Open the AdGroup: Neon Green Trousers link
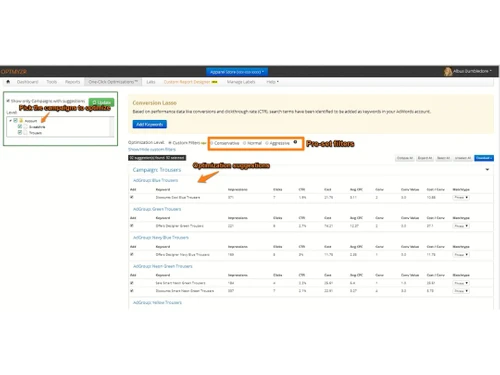 [163, 266]
